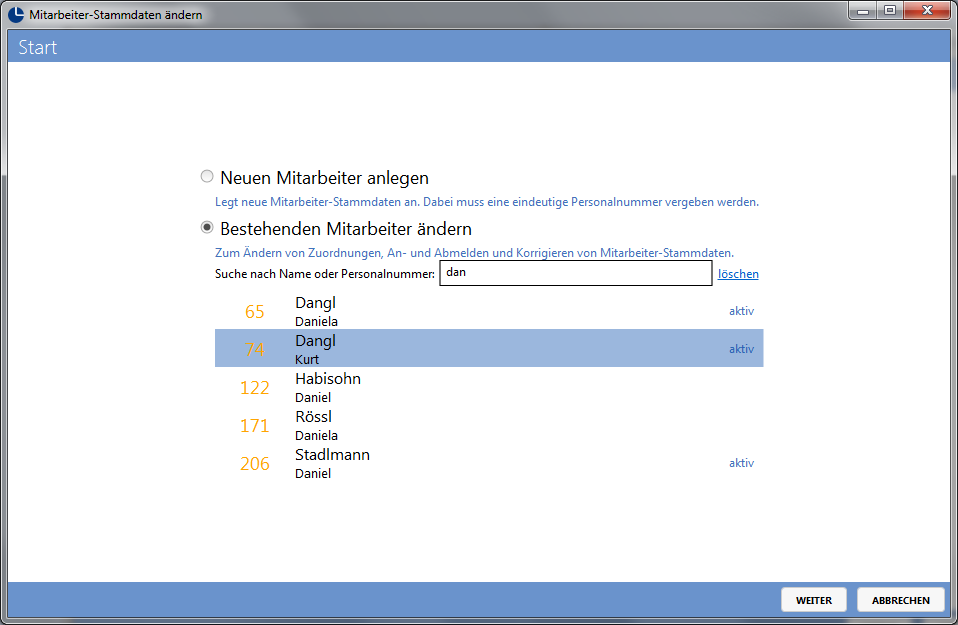Image resolution: width=958 pixels, height=625 pixels.
Task: Click the description 'Zum Ändern von Zuordnungen'
Action: click(x=474, y=252)
